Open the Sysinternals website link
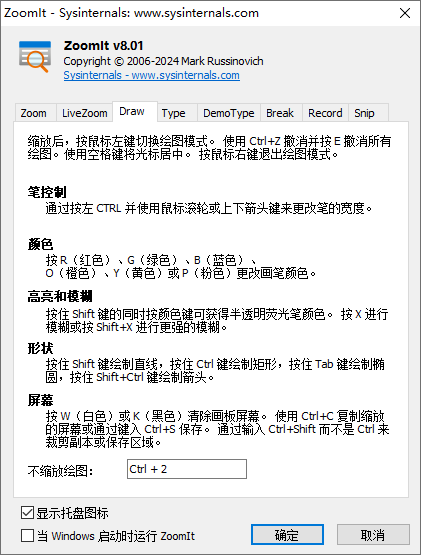Screen dimensions: 421x555 152,75
